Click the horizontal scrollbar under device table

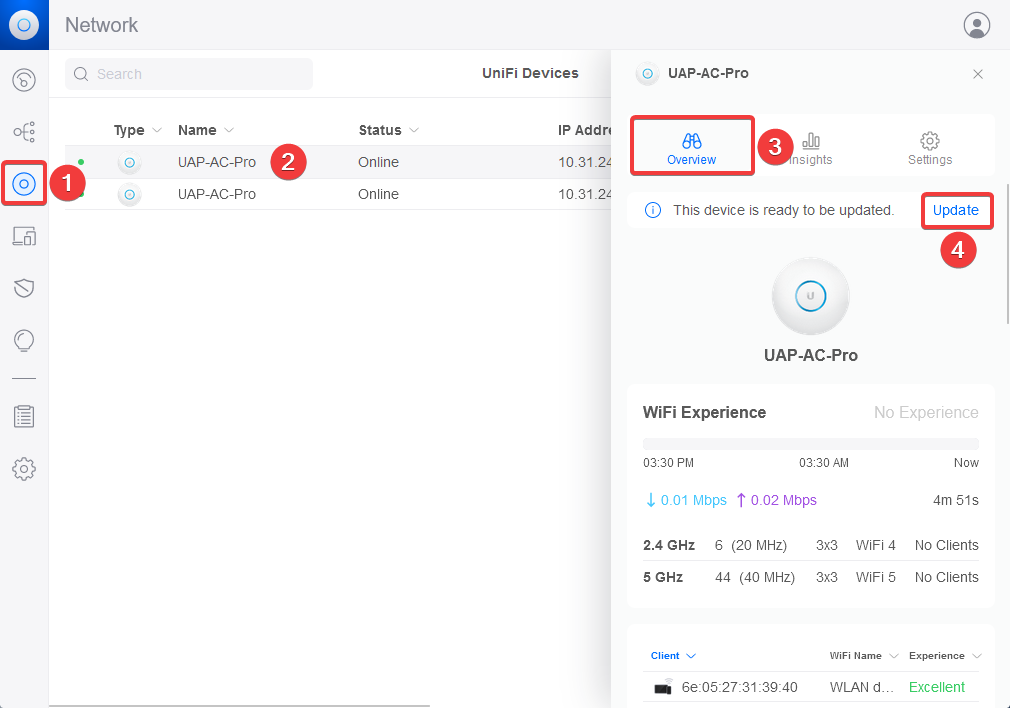(x=239, y=706)
